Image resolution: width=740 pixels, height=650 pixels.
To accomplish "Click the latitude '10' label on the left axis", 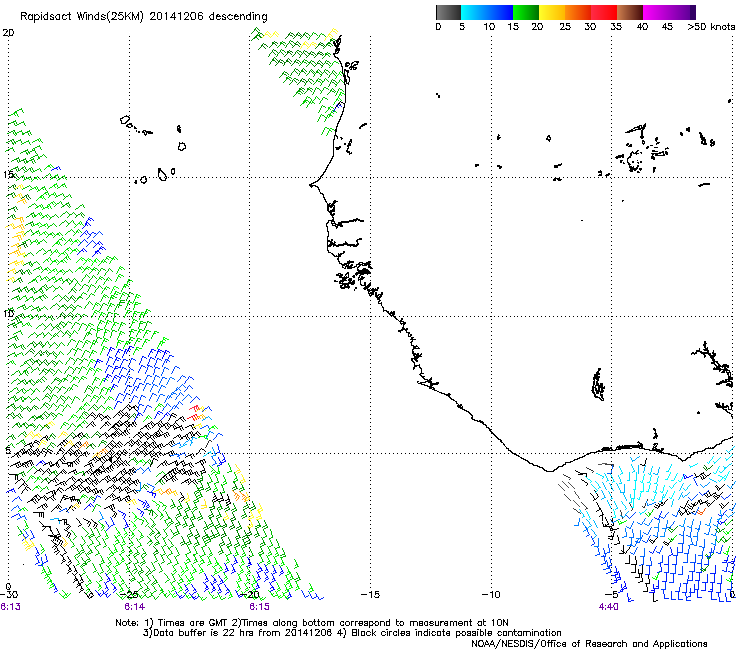I will pos(8,313).
